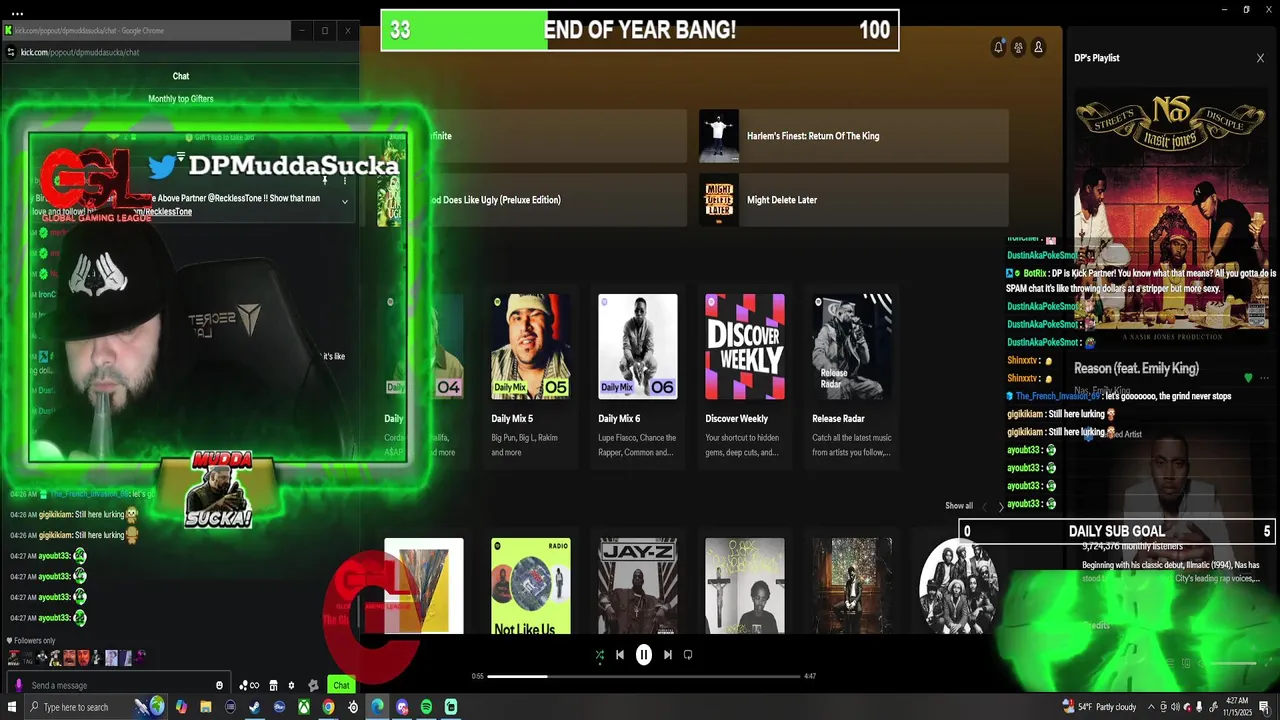Open Spotify profile icon

coord(1038,47)
